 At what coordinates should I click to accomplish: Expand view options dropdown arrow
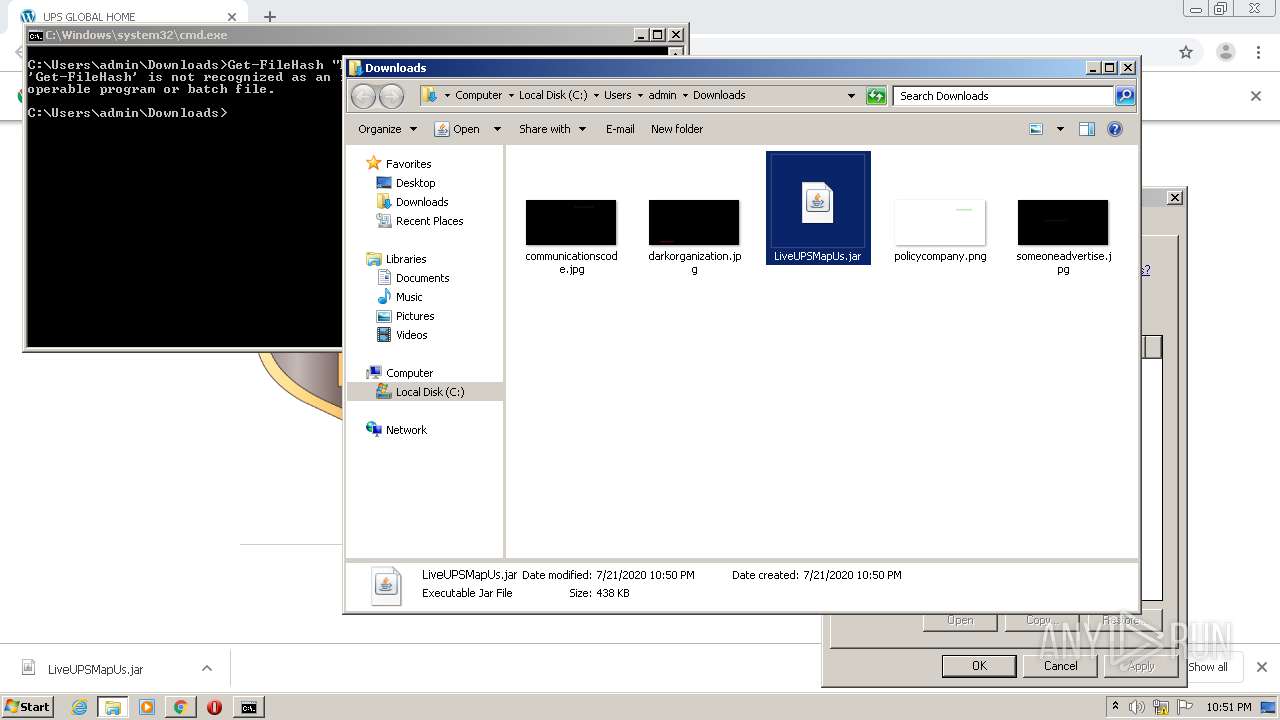(1060, 129)
